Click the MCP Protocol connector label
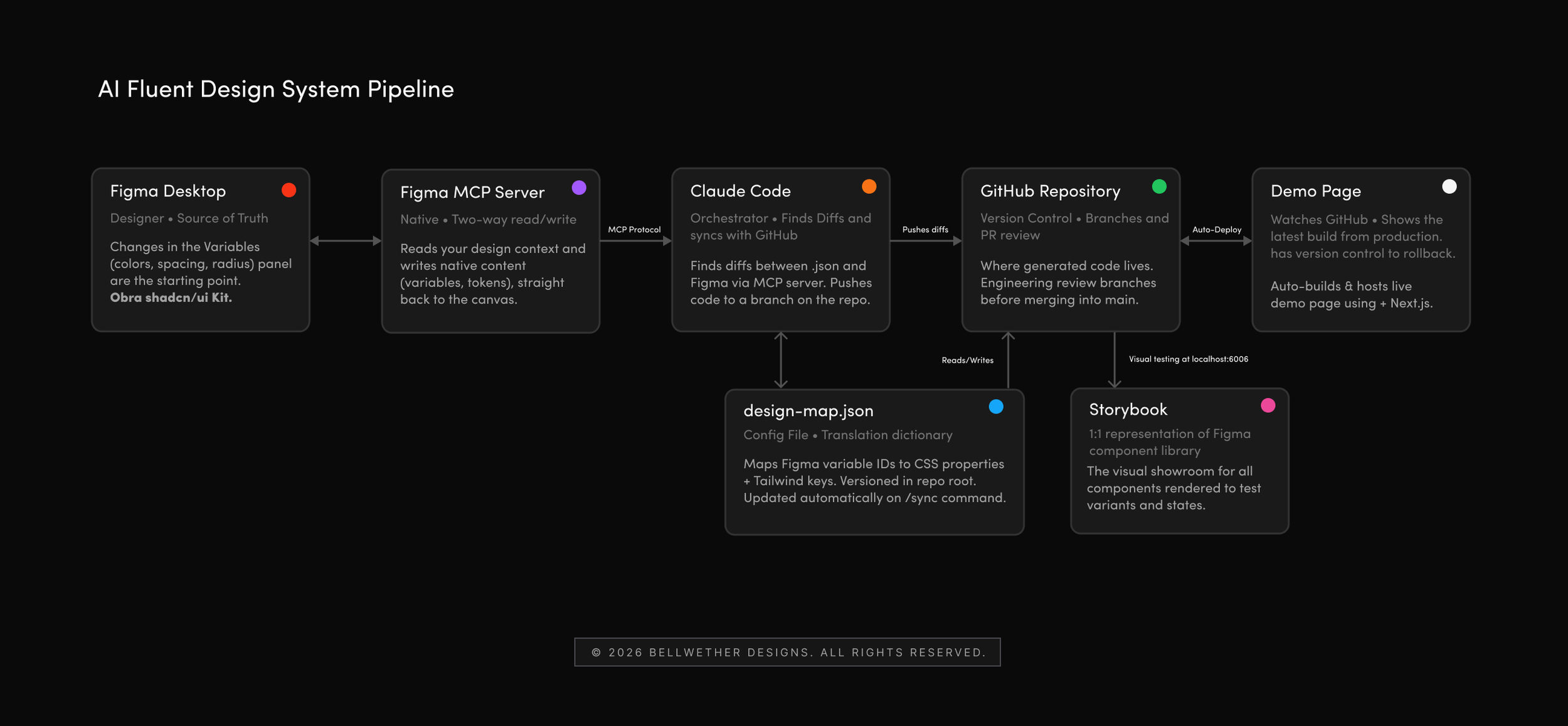 click(634, 230)
